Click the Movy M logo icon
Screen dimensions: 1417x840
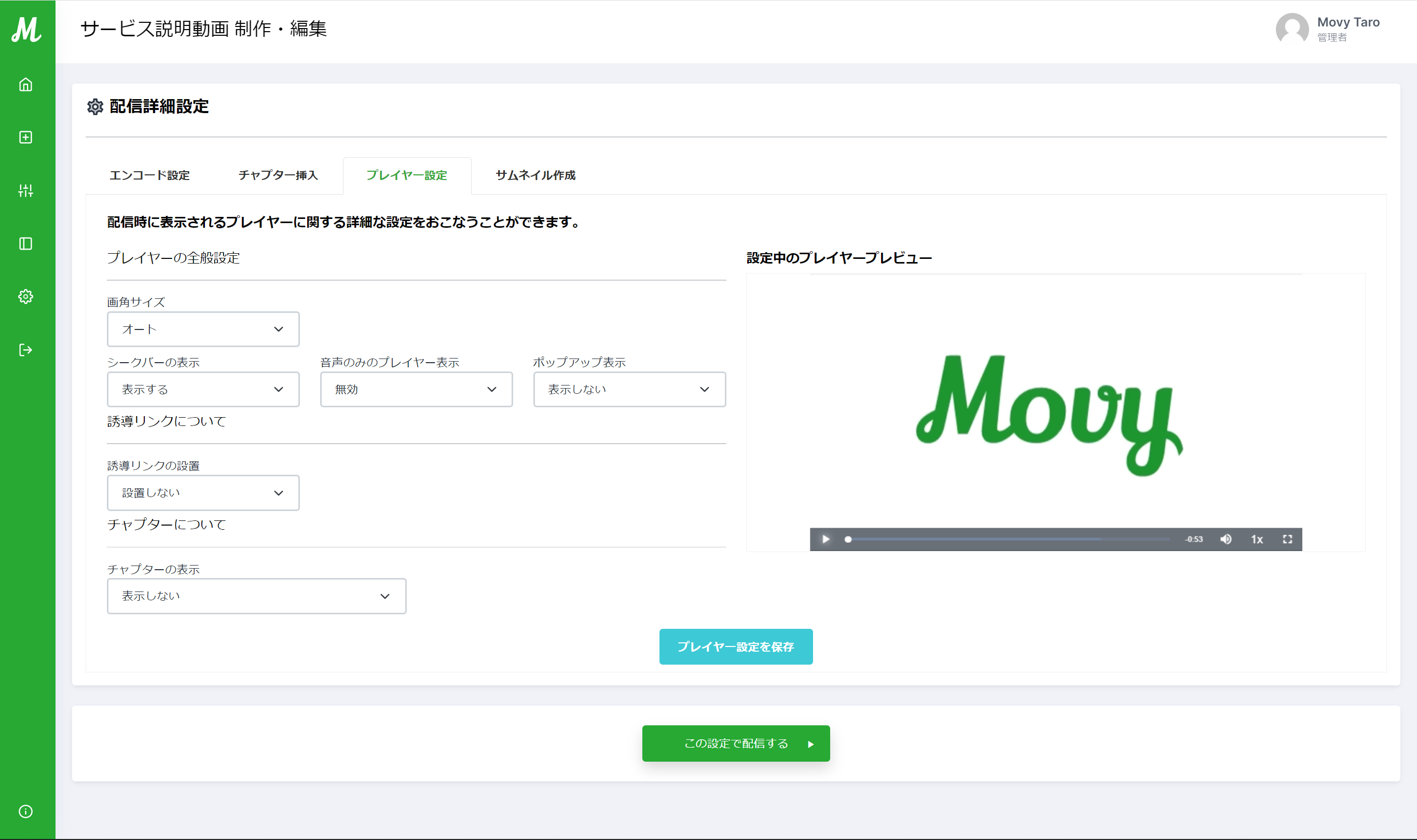pyautogui.click(x=26, y=30)
